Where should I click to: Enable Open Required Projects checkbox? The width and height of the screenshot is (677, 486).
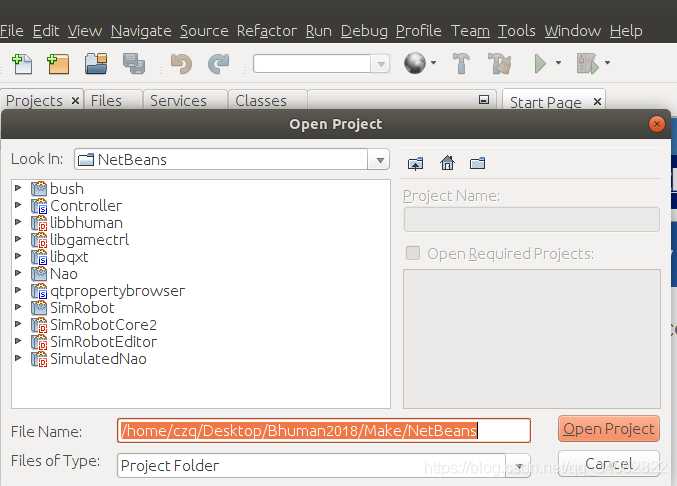click(413, 253)
